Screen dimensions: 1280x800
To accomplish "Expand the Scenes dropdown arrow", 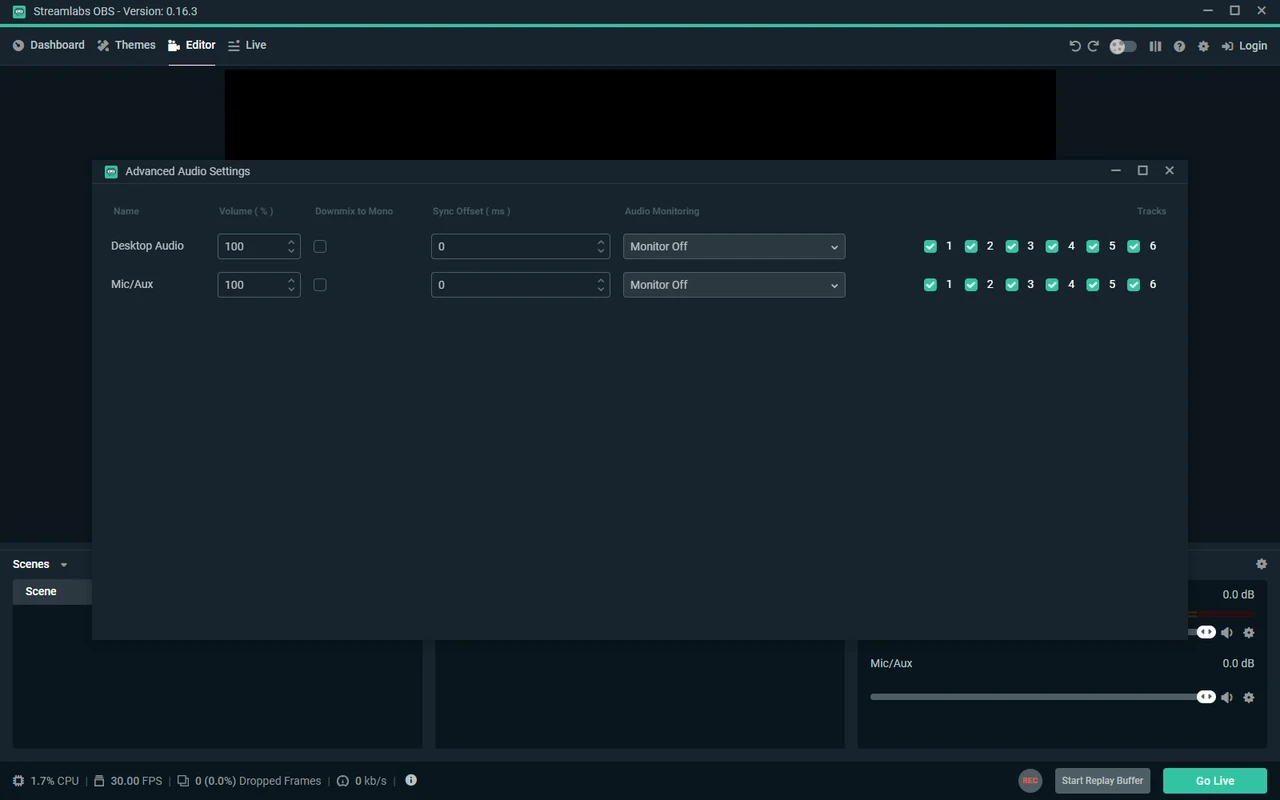I will tap(64, 565).
